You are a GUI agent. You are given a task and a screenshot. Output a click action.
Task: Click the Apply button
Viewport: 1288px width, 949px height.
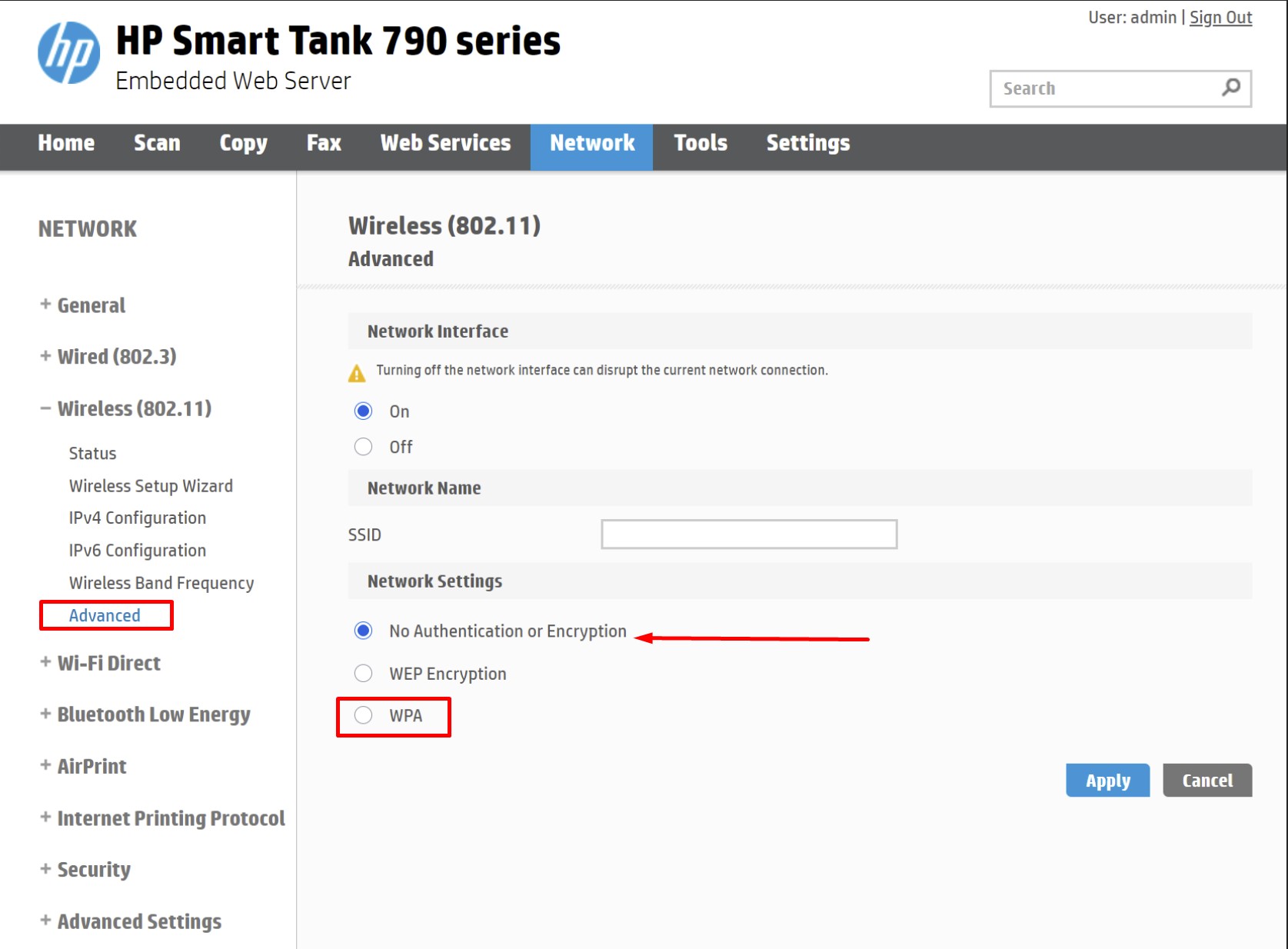click(x=1107, y=781)
